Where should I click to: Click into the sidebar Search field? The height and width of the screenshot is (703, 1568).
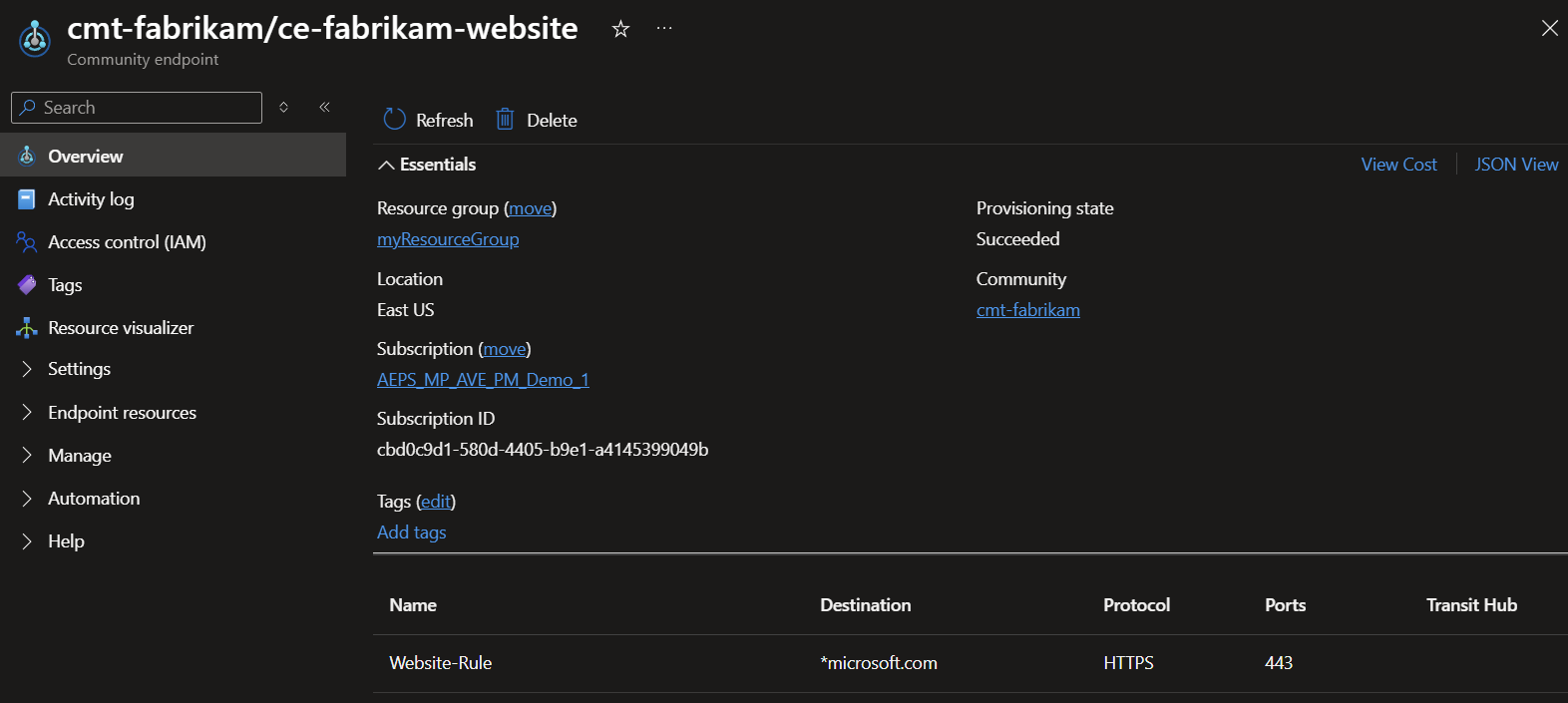coord(137,108)
